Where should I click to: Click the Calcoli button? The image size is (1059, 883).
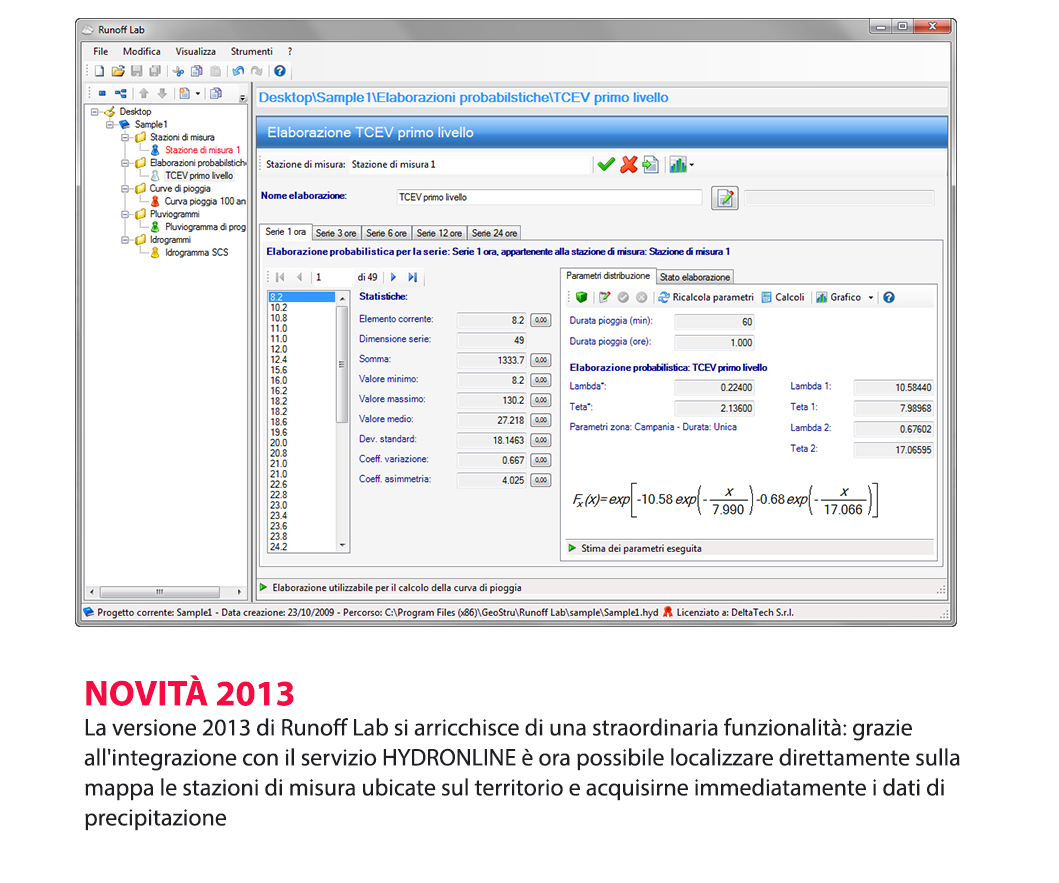(783, 297)
